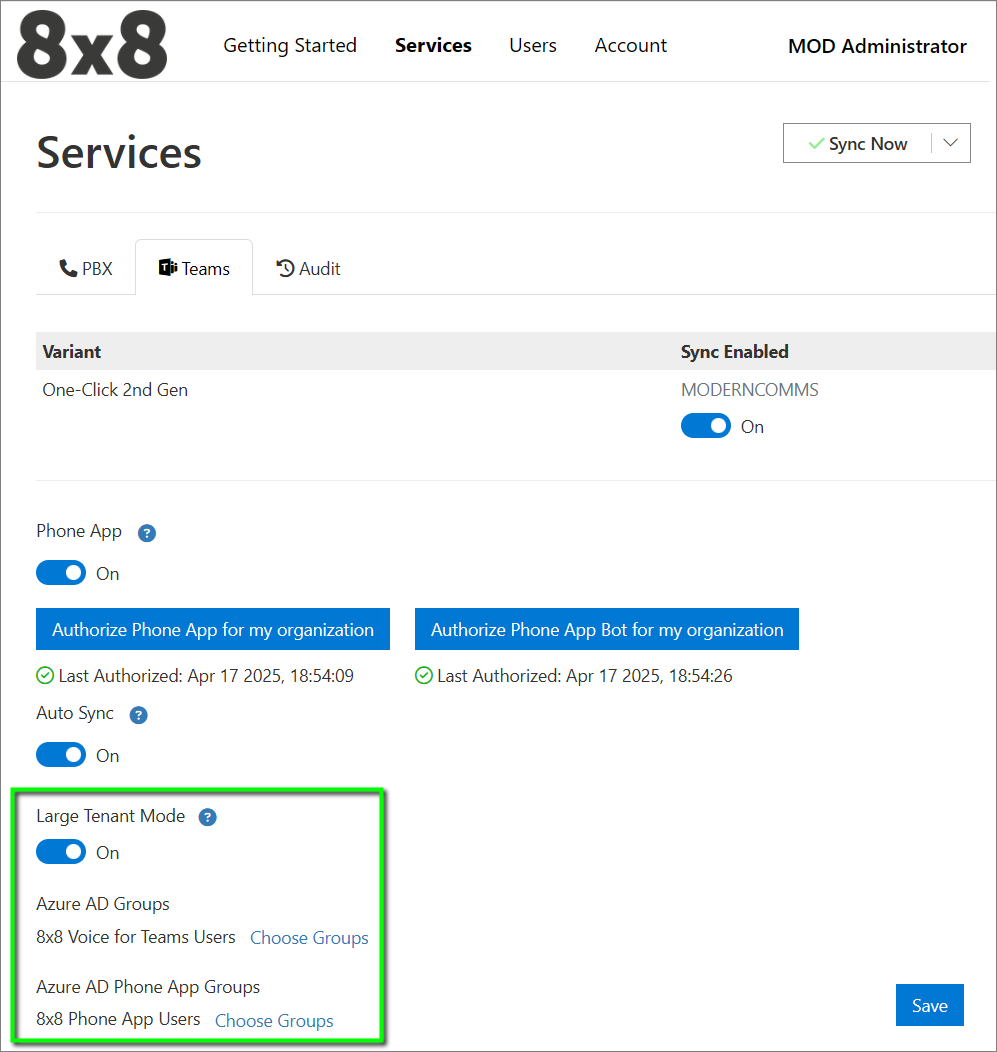Click the Teams icon in the tab
997x1052 pixels.
pos(168,268)
